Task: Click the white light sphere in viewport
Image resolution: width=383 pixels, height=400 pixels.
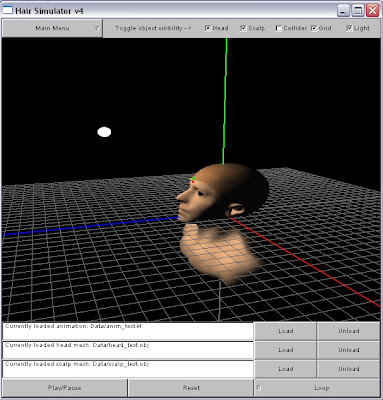Action: [x=104, y=132]
